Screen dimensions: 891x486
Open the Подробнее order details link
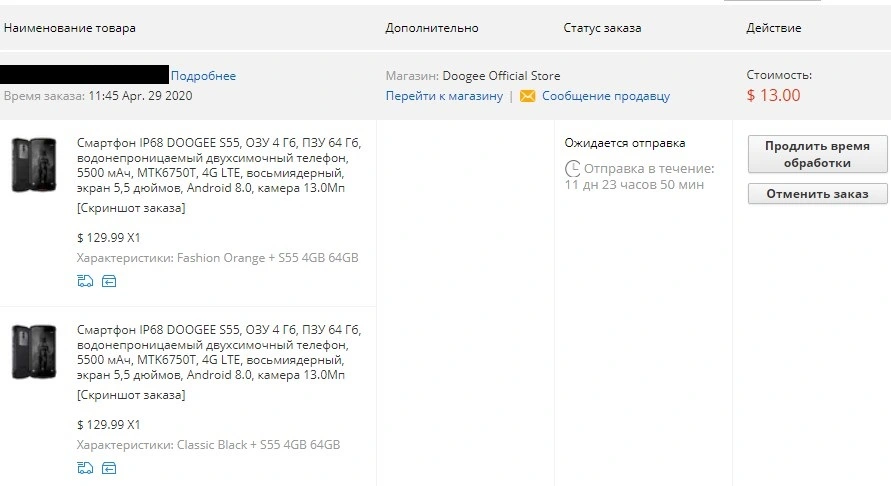(203, 76)
